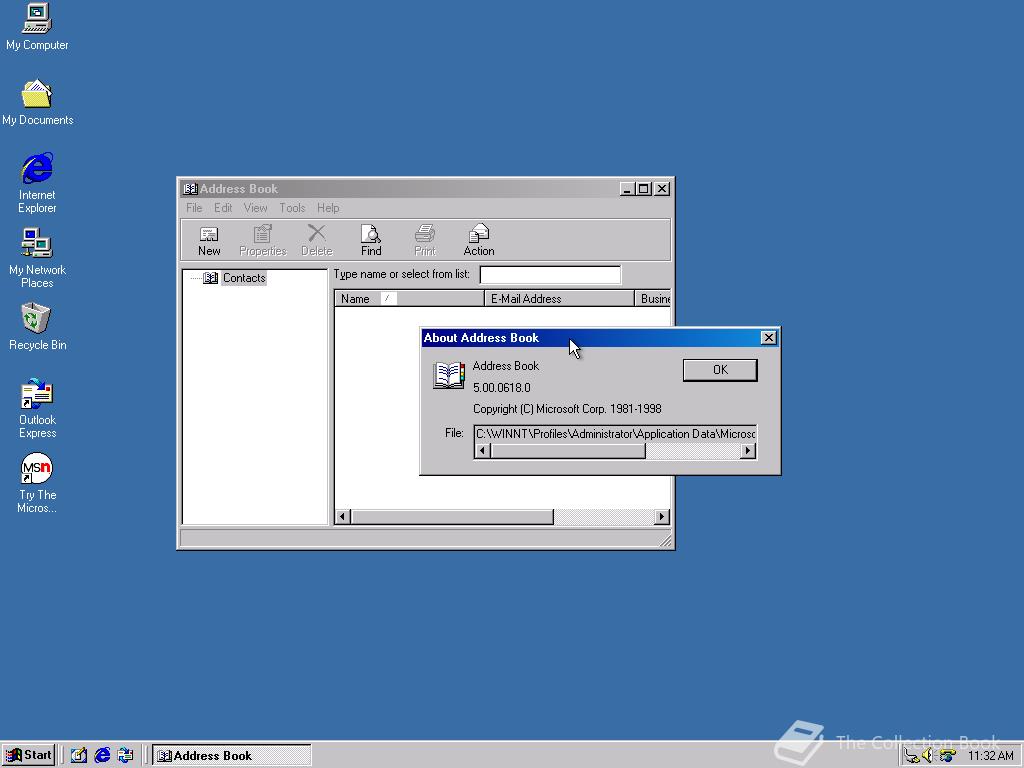Maximize the Address Book window
Image resolution: width=1024 pixels, height=768 pixels.
click(x=643, y=189)
